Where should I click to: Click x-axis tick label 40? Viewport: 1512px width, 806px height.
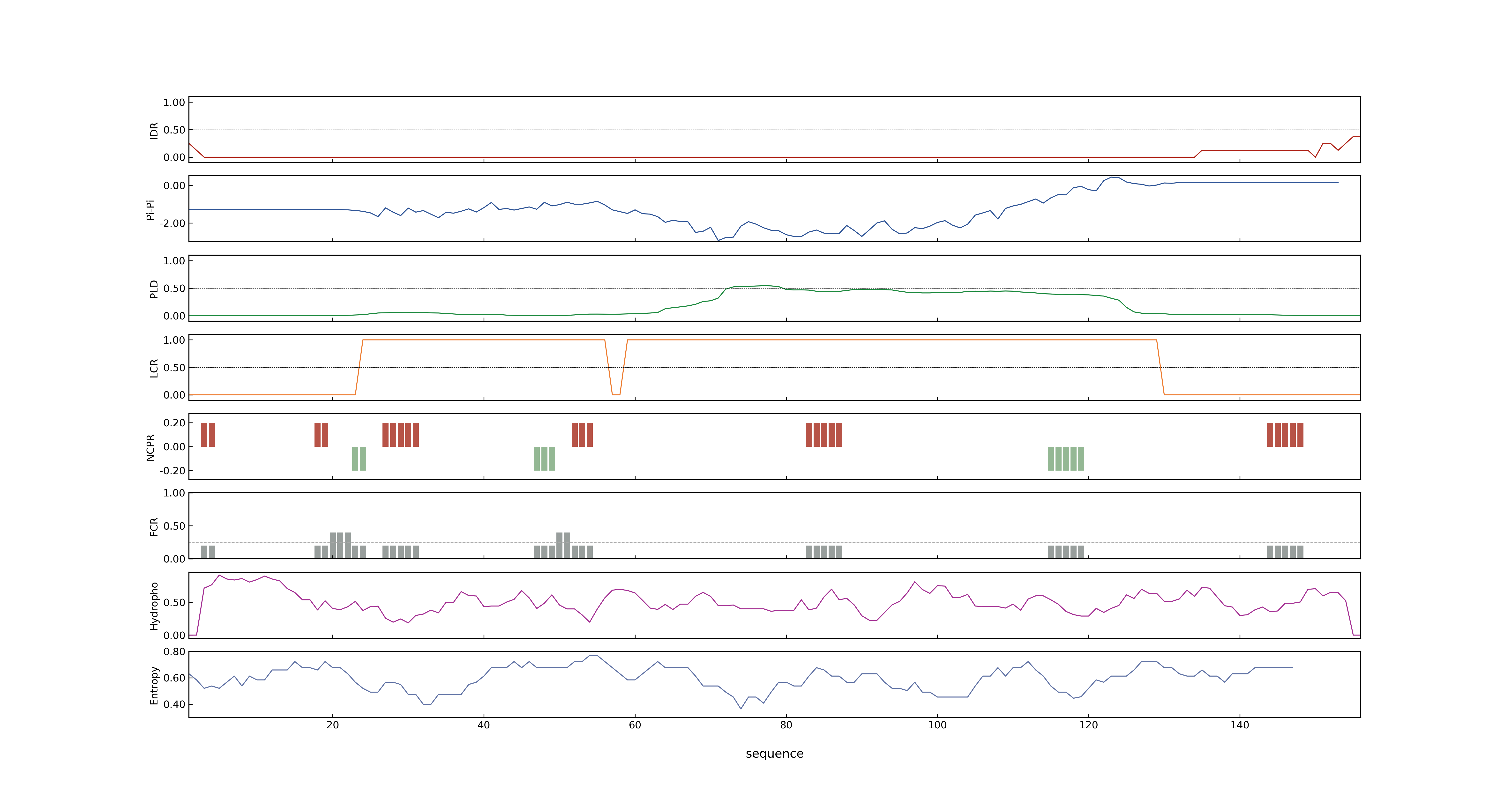click(484, 725)
